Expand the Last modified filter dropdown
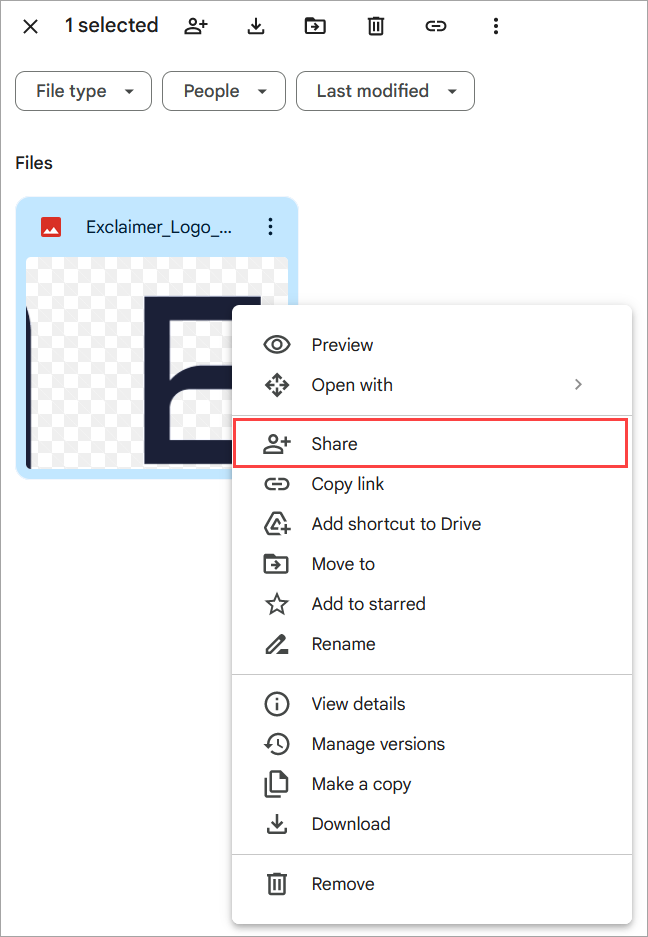The image size is (648, 937). (385, 91)
